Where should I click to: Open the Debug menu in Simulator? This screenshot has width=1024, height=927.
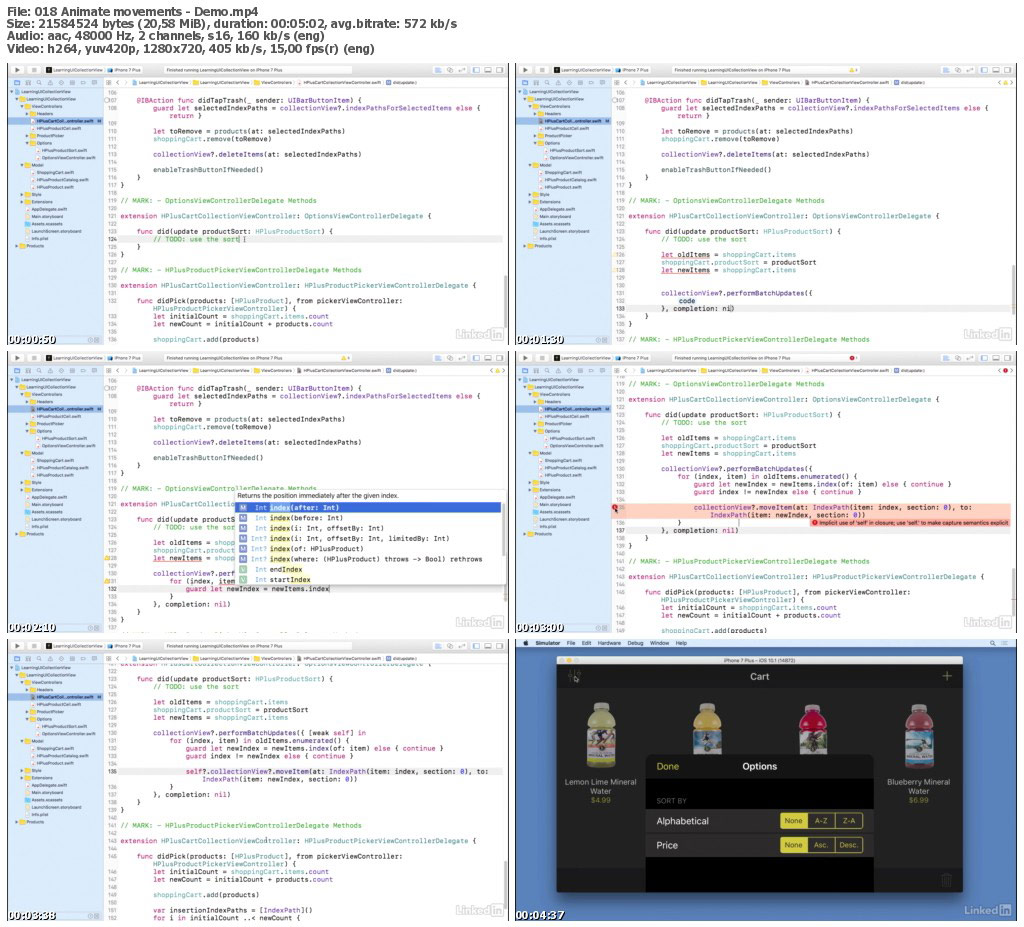635,643
